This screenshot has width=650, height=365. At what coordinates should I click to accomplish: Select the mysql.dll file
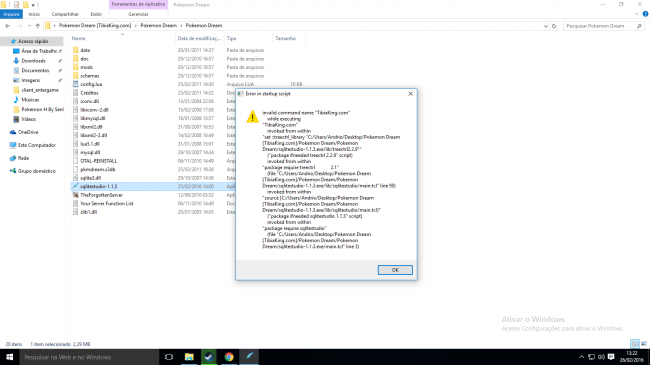tap(90, 152)
